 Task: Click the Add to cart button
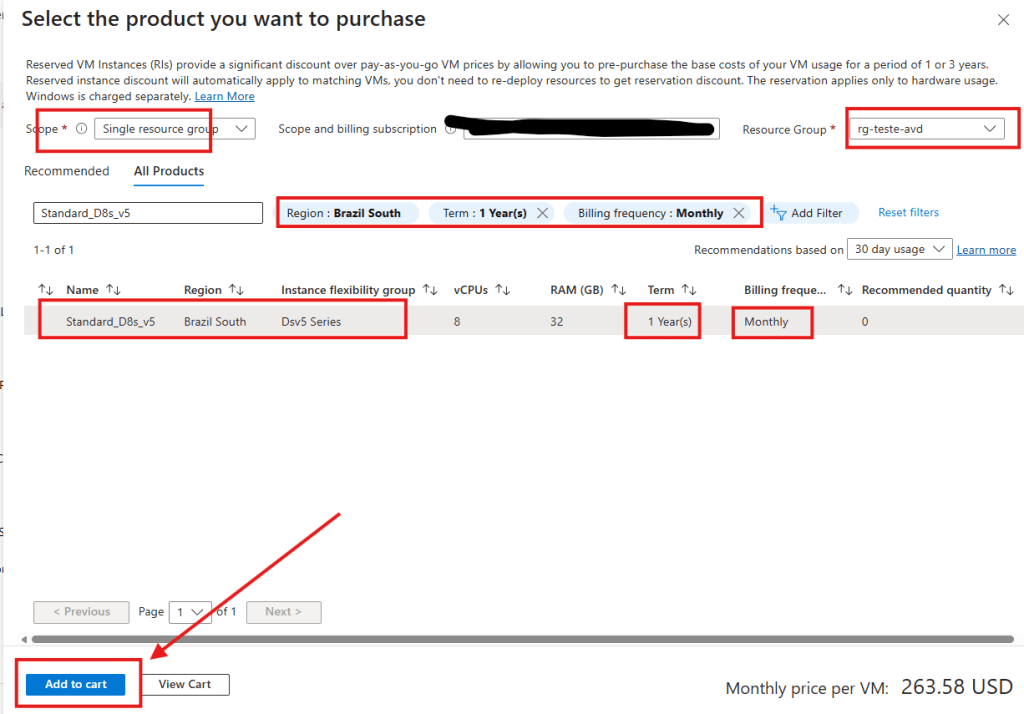click(x=76, y=684)
